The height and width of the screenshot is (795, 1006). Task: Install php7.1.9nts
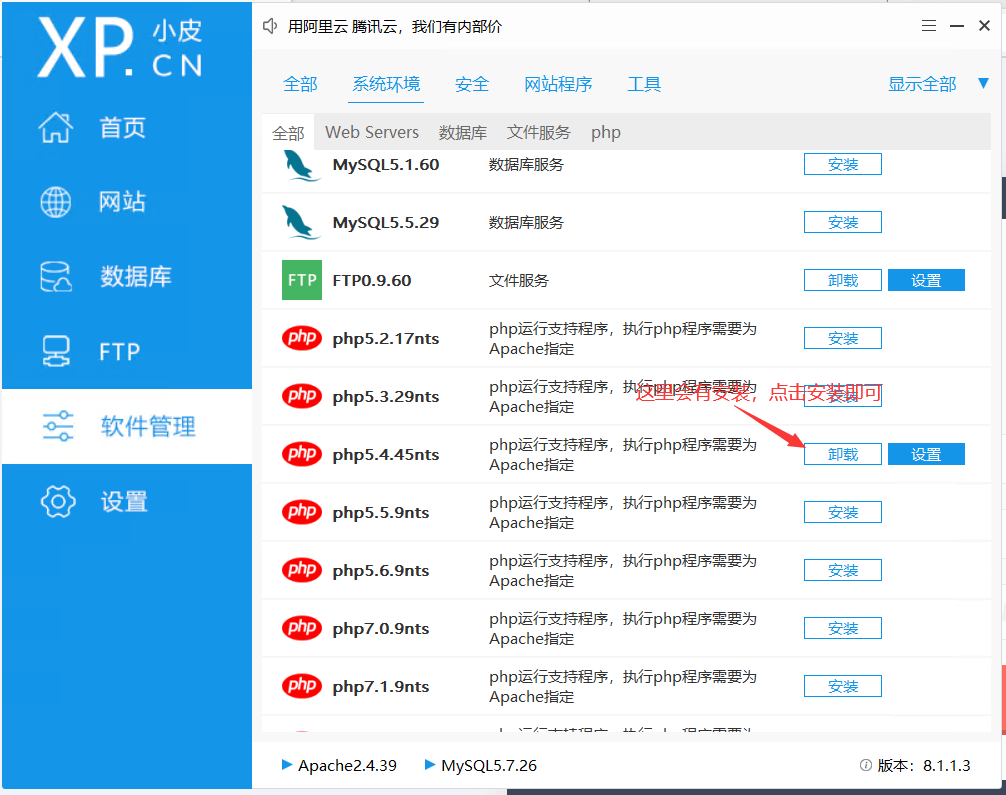[842, 686]
